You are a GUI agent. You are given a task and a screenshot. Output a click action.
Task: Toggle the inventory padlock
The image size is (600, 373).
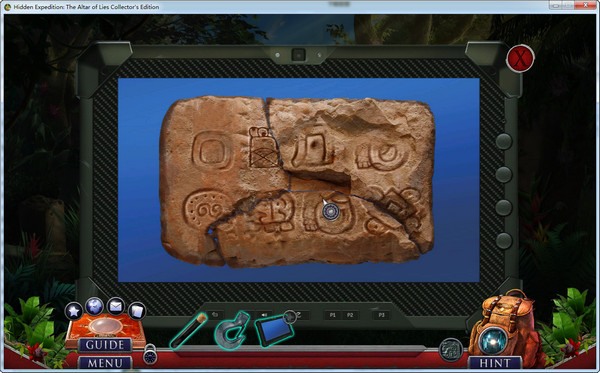[x=150, y=354]
